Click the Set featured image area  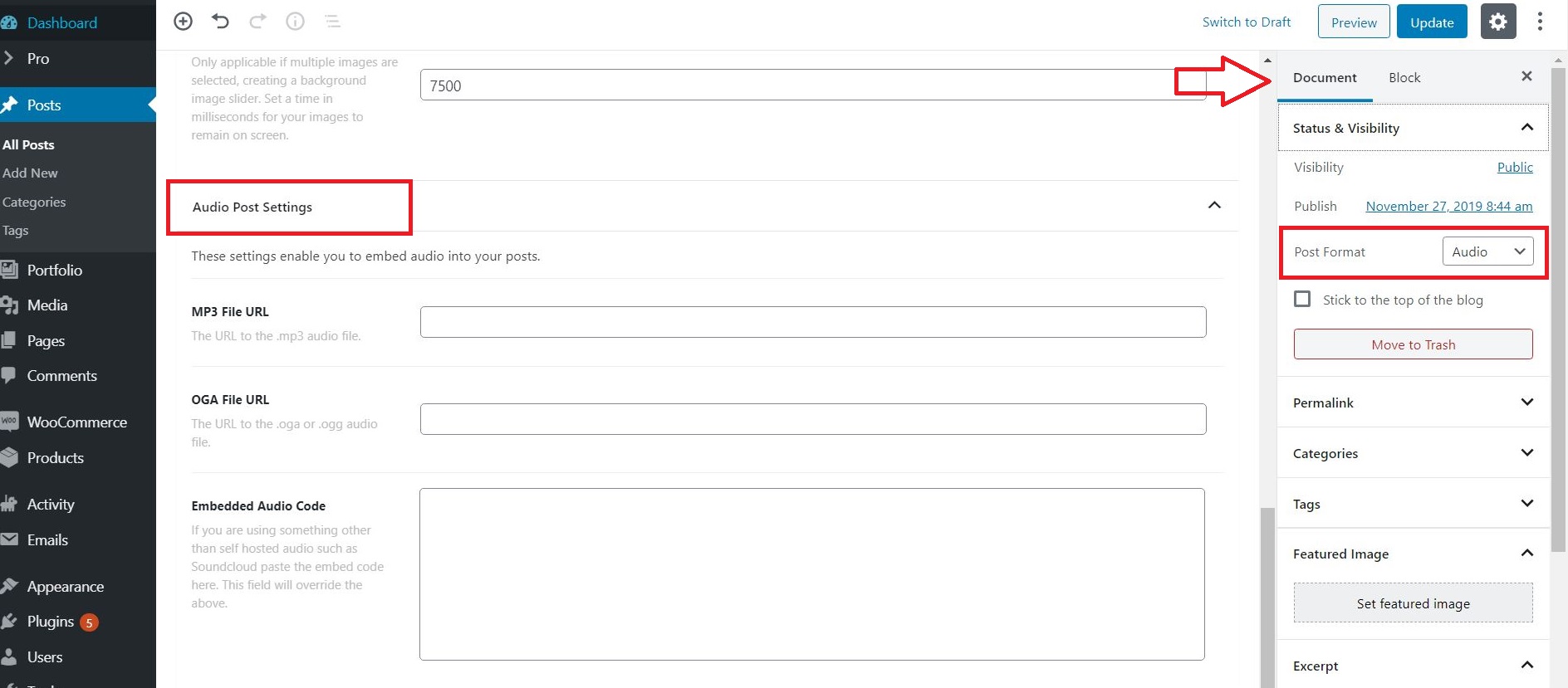[x=1413, y=603]
